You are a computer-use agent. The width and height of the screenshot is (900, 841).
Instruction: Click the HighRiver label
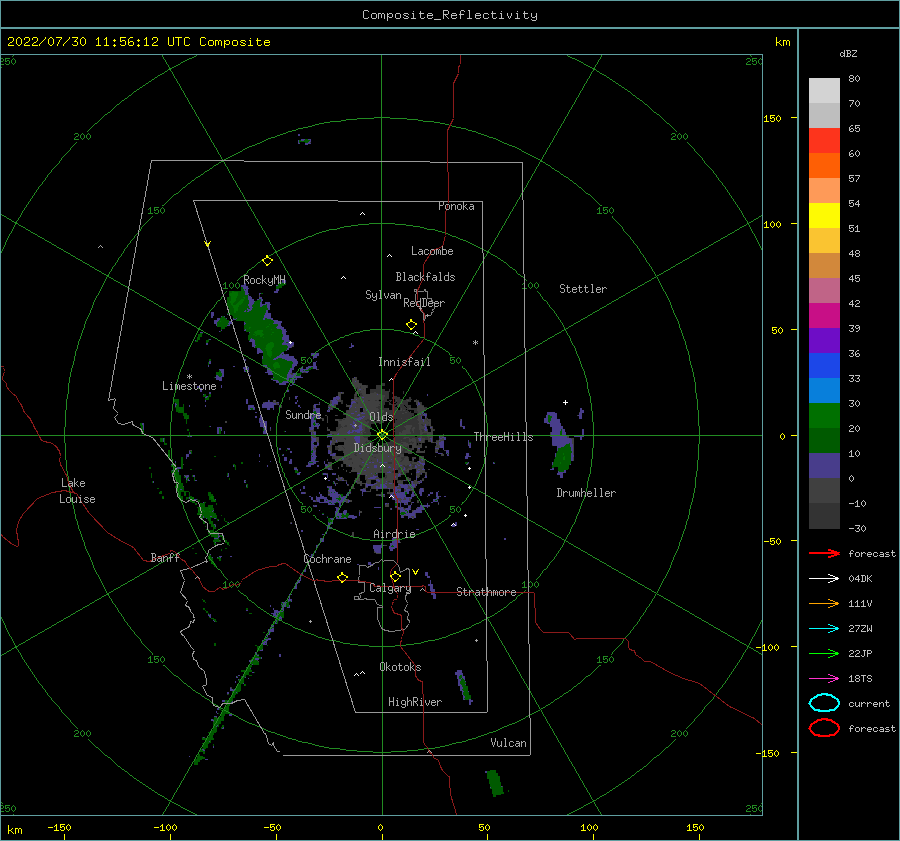point(414,702)
